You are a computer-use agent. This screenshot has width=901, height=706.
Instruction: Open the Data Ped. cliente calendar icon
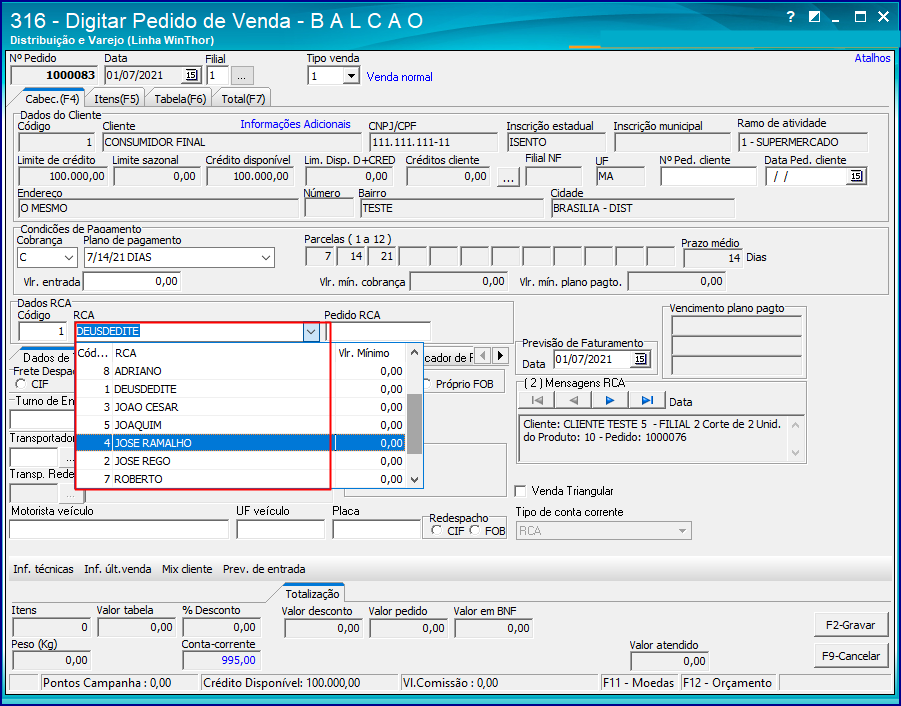856,176
